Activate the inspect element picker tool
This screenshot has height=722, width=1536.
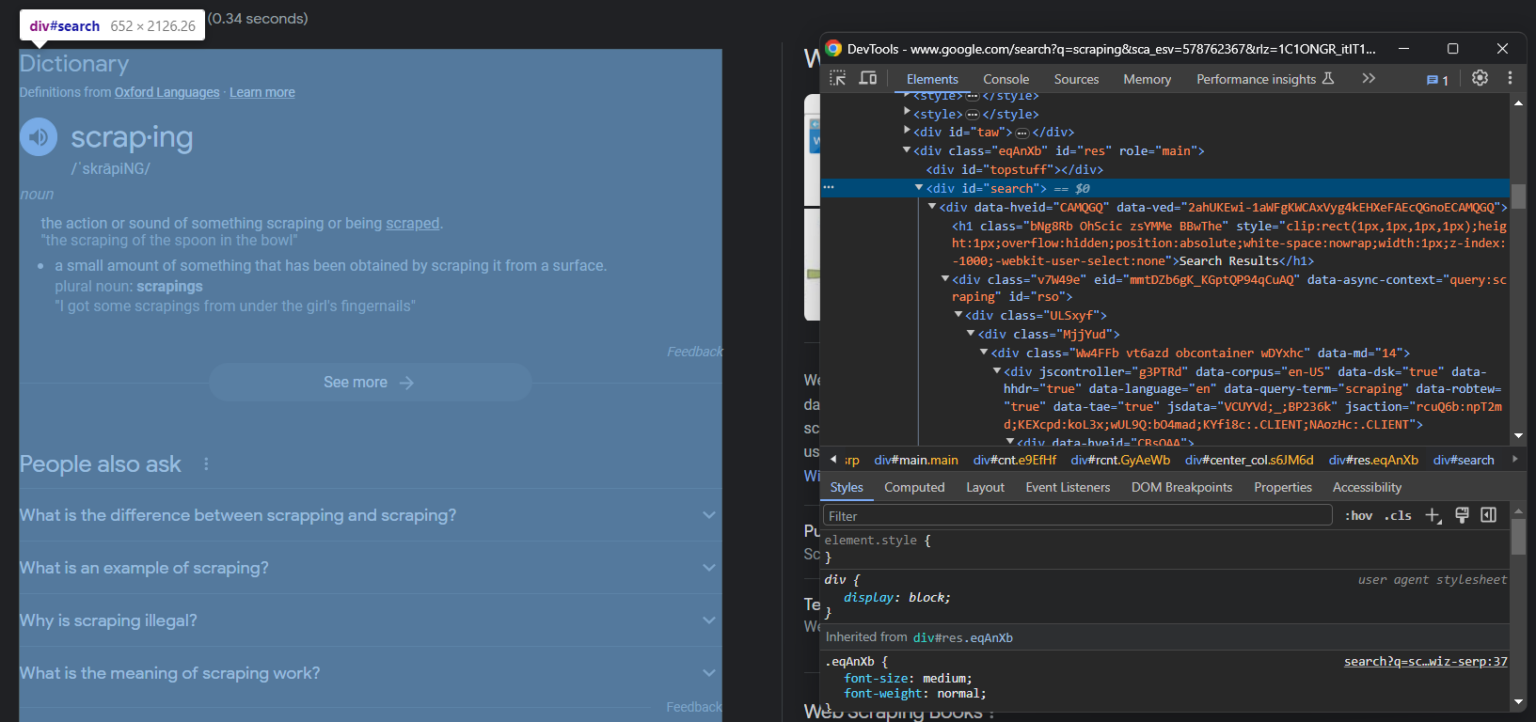(x=838, y=79)
